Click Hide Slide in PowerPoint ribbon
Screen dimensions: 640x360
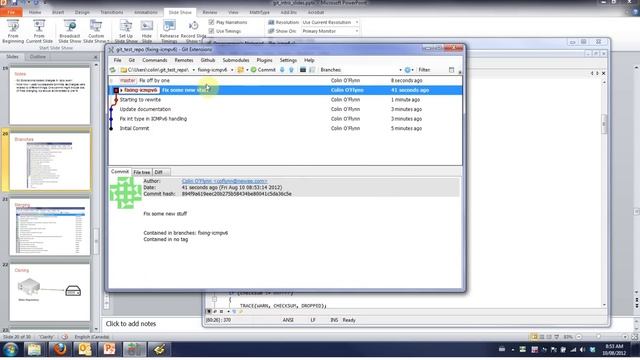pyautogui.click(x=147, y=31)
